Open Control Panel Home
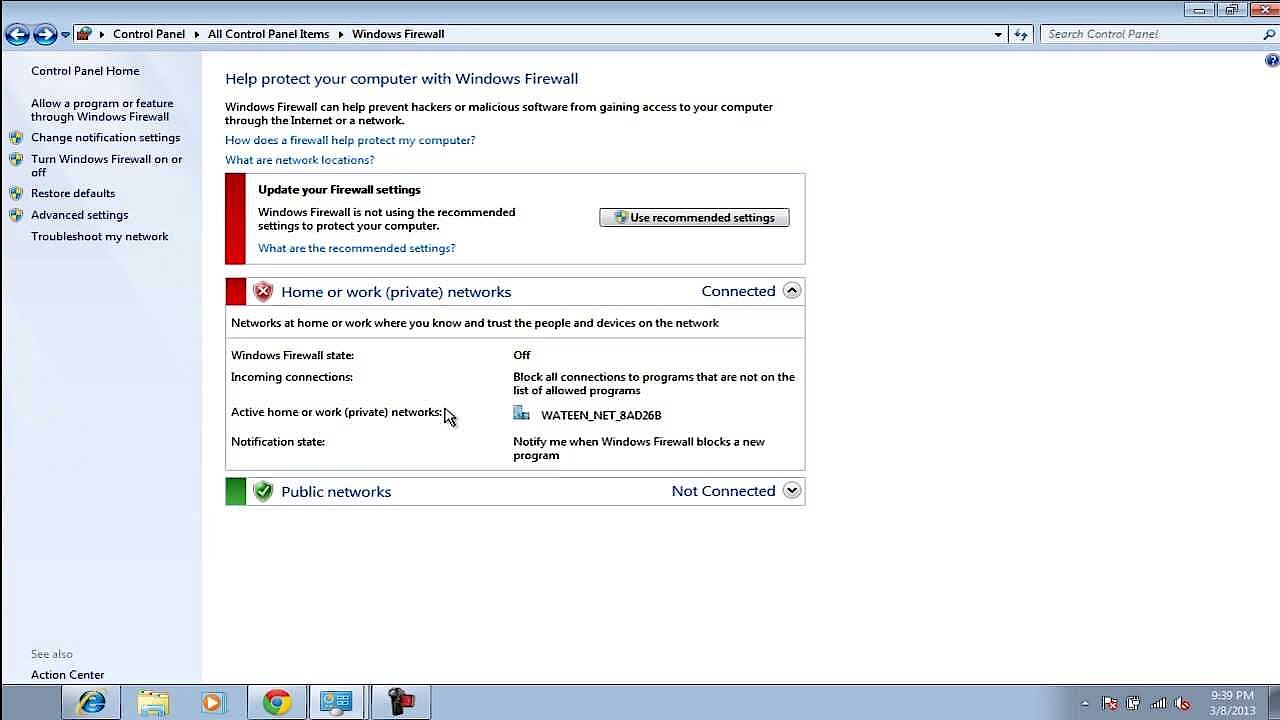 pos(85,71)
